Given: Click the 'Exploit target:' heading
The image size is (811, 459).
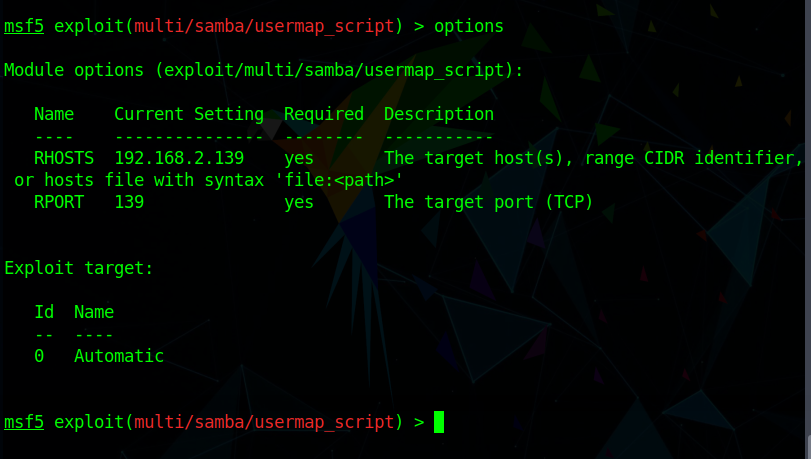Looking at the screenshot, I should point(79,268).
